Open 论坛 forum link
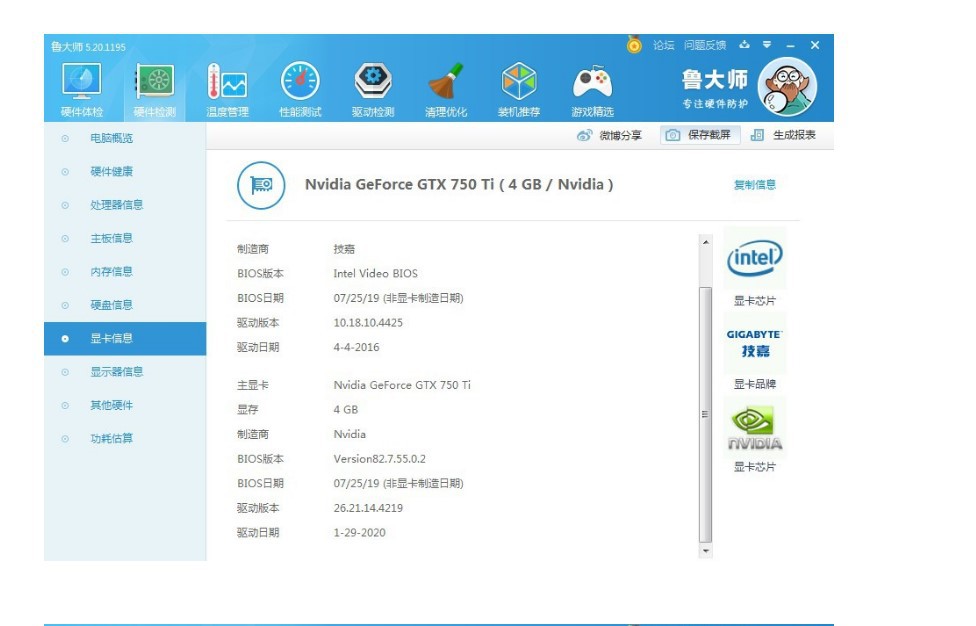976x626 pixels. [x=664, y=45]
